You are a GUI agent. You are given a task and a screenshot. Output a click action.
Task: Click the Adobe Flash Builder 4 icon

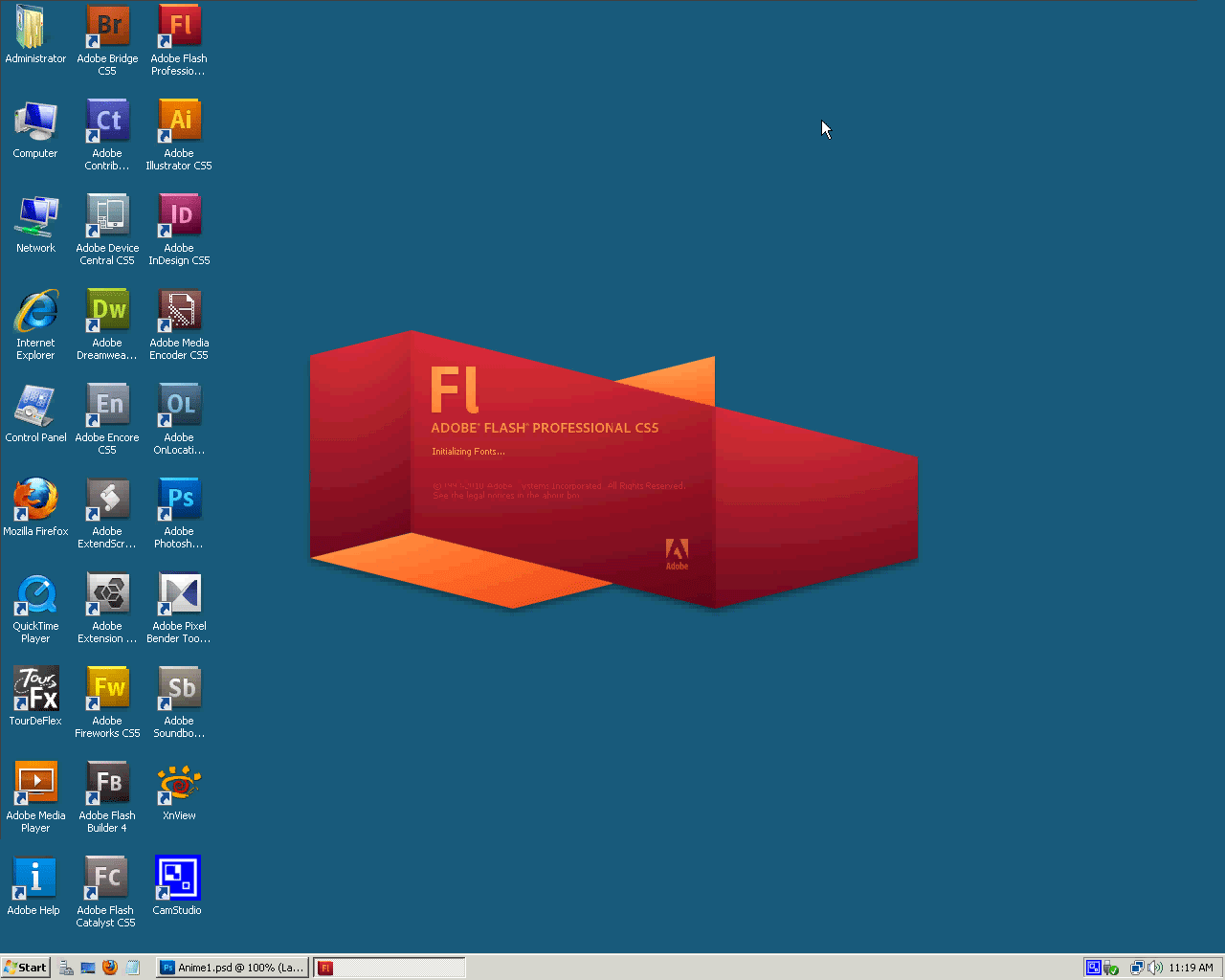click(x=107, y=798)
